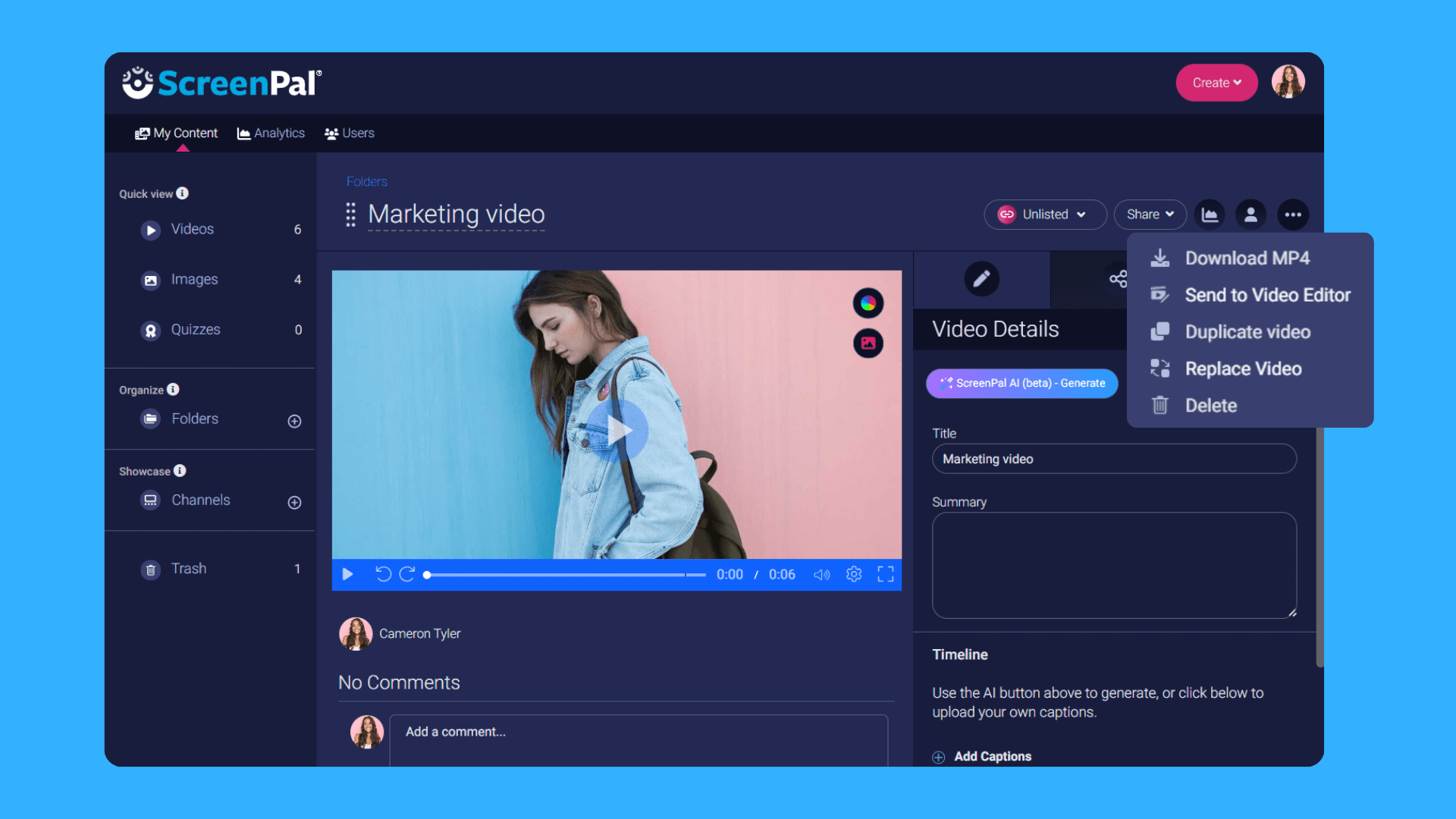Open video analytics chart icon

[x=1210, y=215]
